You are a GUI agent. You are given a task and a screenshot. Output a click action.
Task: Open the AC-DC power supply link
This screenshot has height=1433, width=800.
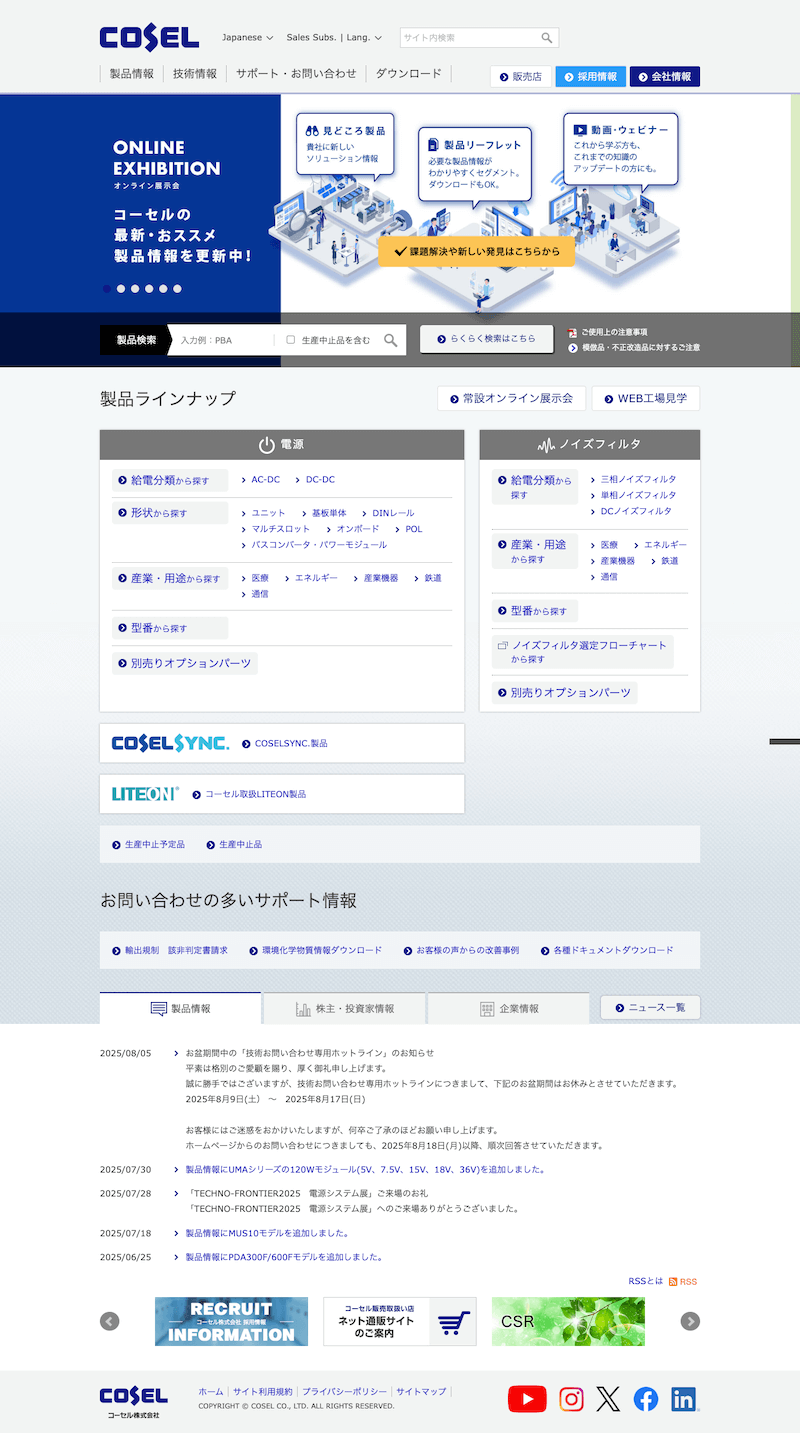(x=265, y=480)
